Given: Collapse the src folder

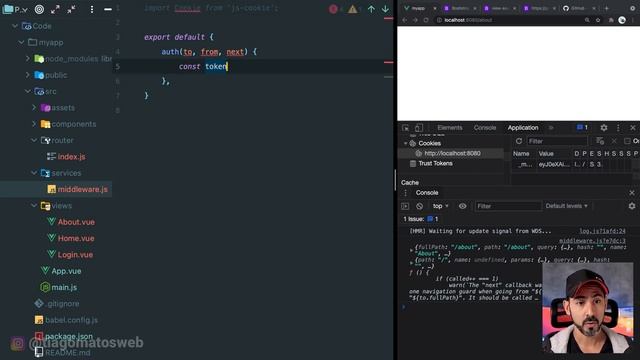Looking at the screenshot, I should click(28, 91).
